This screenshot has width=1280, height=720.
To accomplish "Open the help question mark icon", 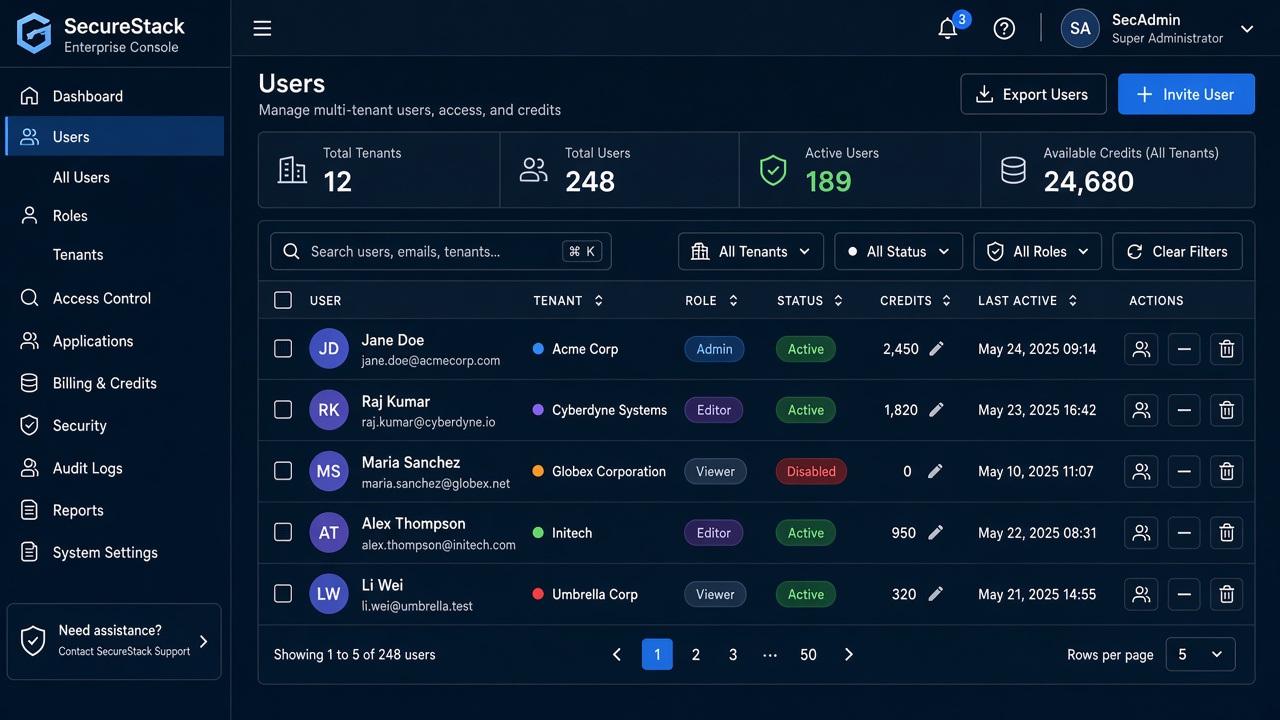I will pyautogui.click(x=1004, y=28).
